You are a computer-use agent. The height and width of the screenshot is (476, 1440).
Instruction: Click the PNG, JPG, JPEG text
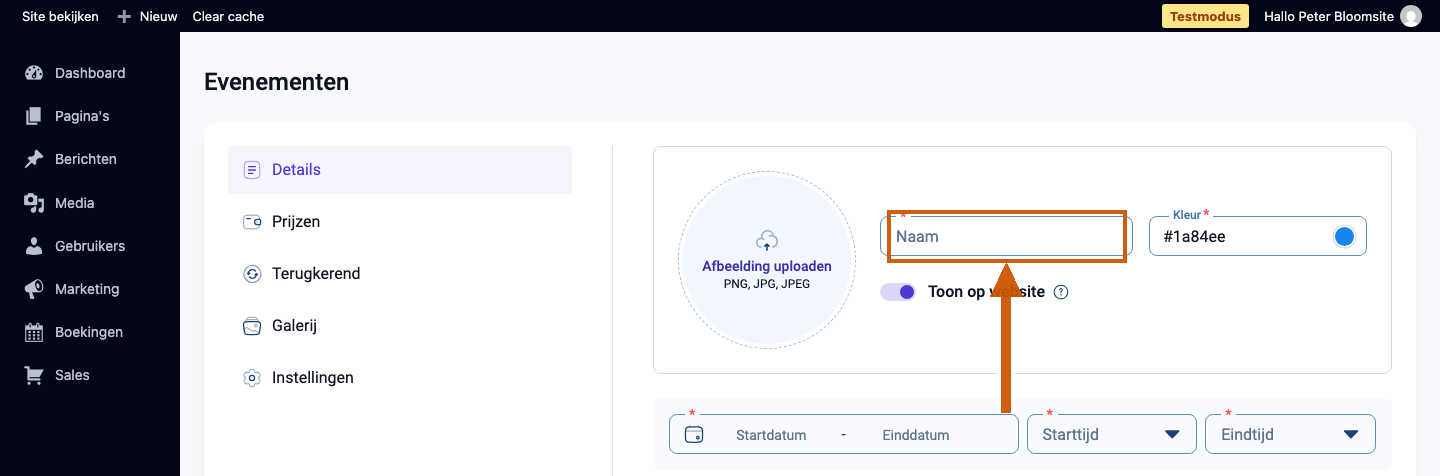[x=767, y=284]
